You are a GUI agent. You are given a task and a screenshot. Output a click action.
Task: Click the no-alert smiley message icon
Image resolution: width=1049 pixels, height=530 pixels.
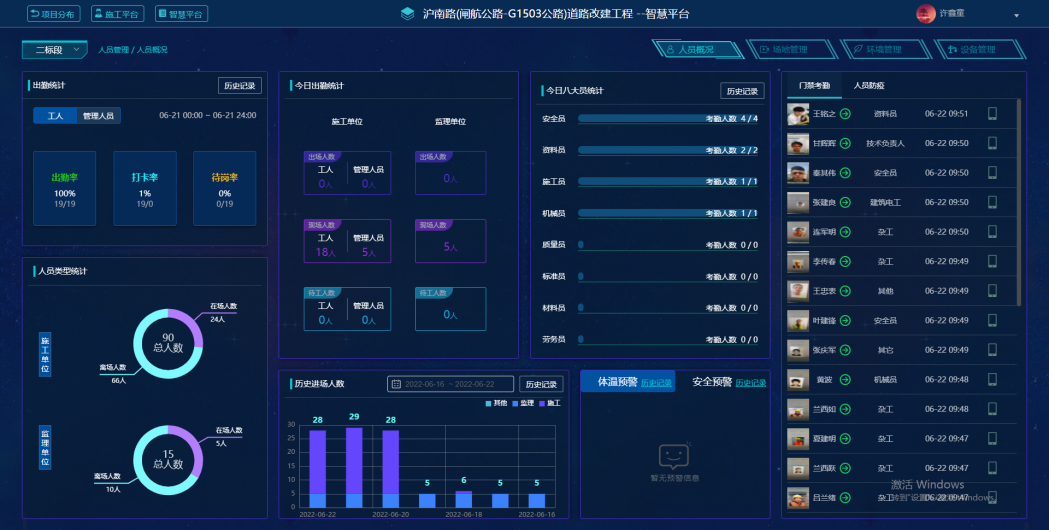[x=674, y=456]
